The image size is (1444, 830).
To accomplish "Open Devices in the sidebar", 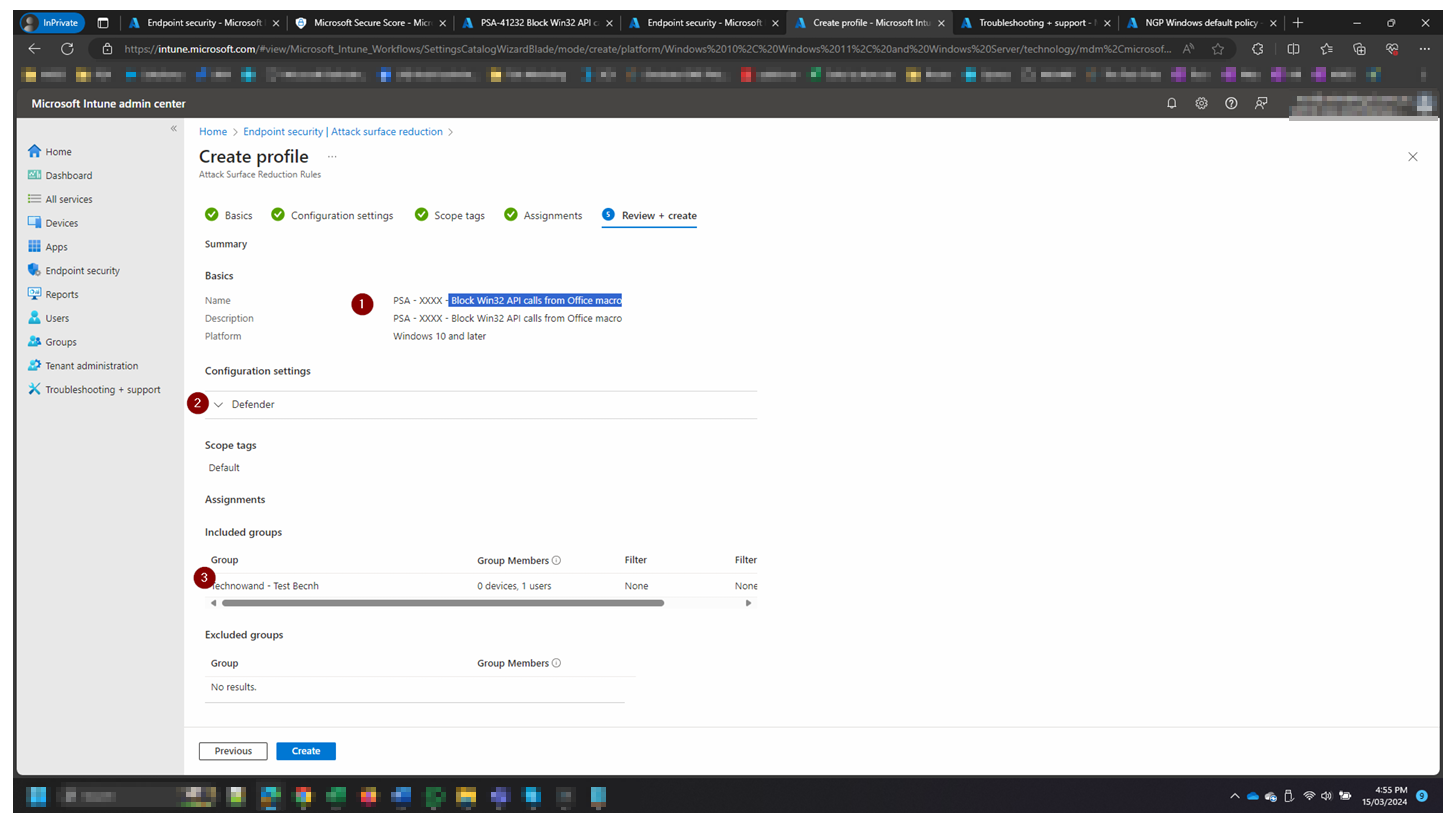I will [x=53, y=223].
